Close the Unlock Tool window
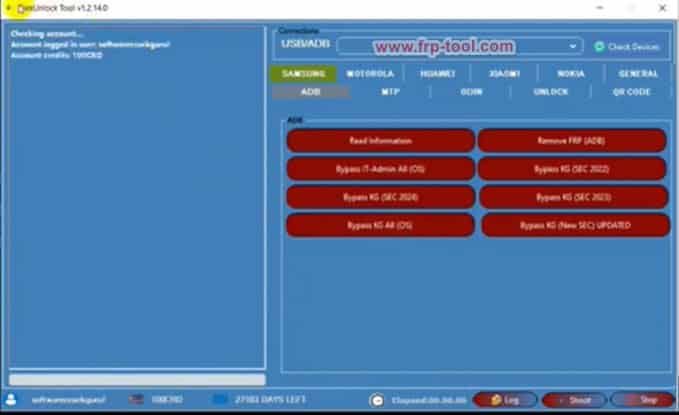The width and height of the screenshot is (679, 415). tap(662, 8)
